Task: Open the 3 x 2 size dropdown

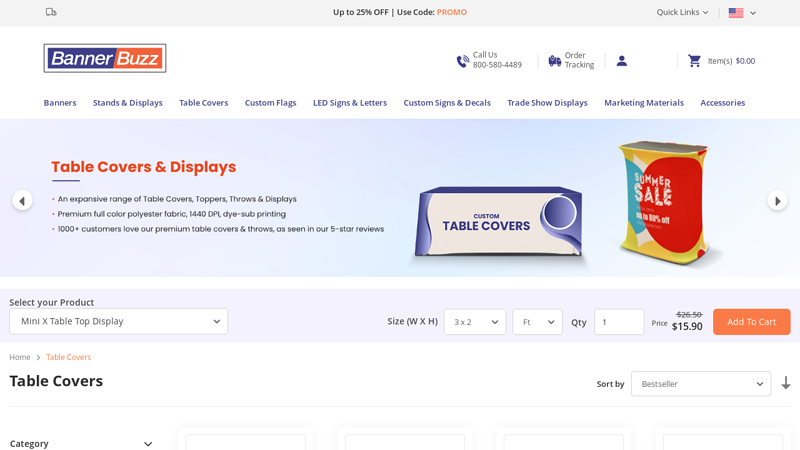Action: coord(475,322)
